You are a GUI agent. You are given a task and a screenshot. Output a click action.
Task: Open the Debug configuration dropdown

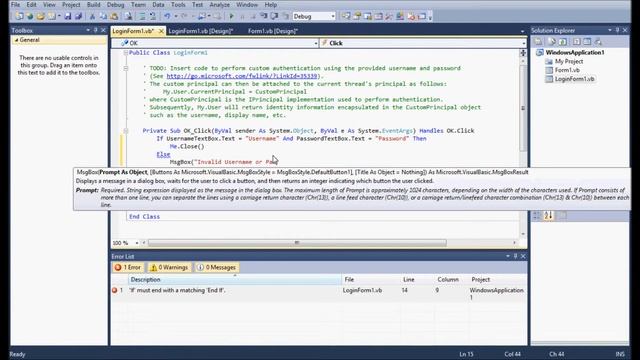(333, 16)
